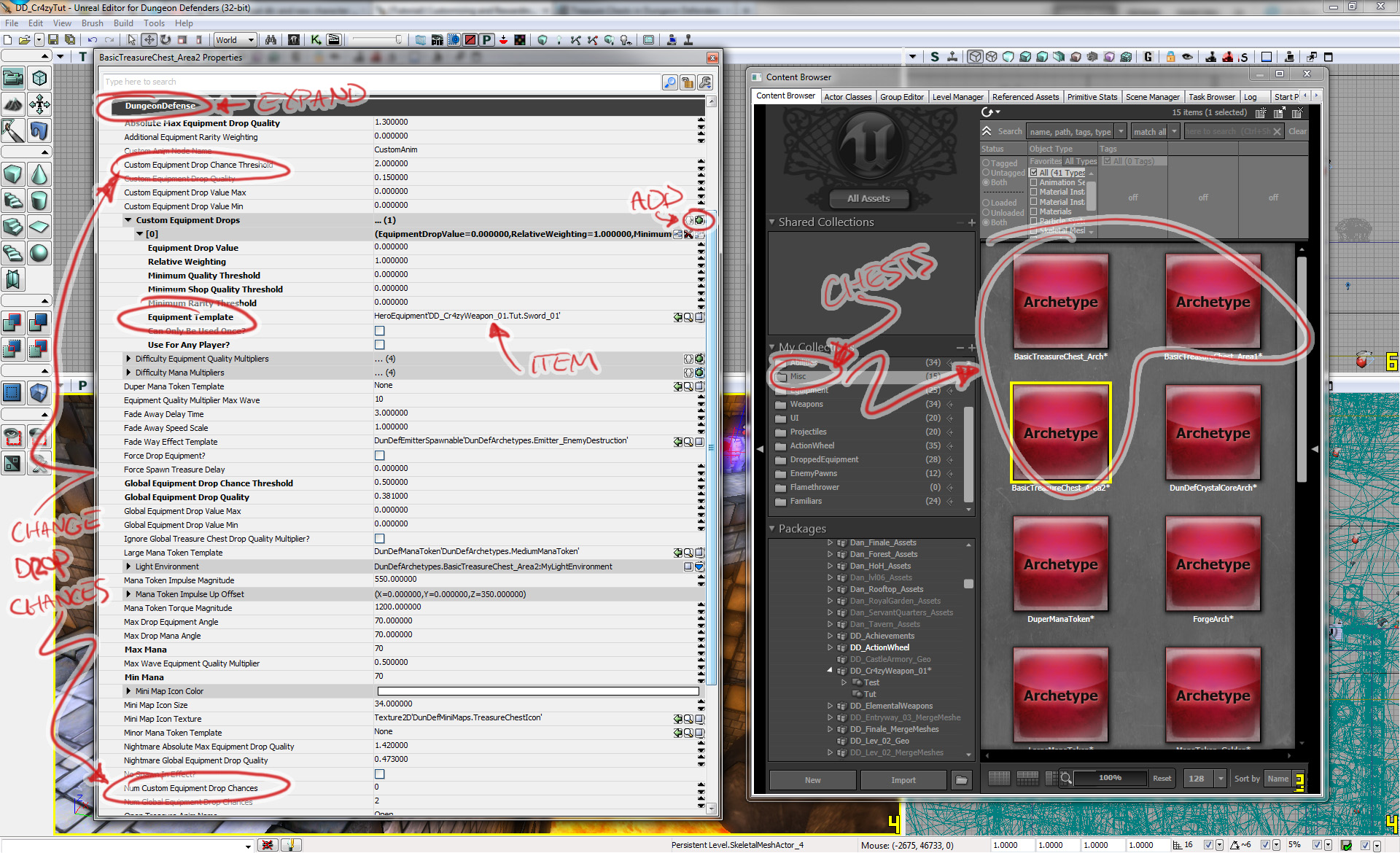
Task: Add a volume brush
Action: coord(39,393)
